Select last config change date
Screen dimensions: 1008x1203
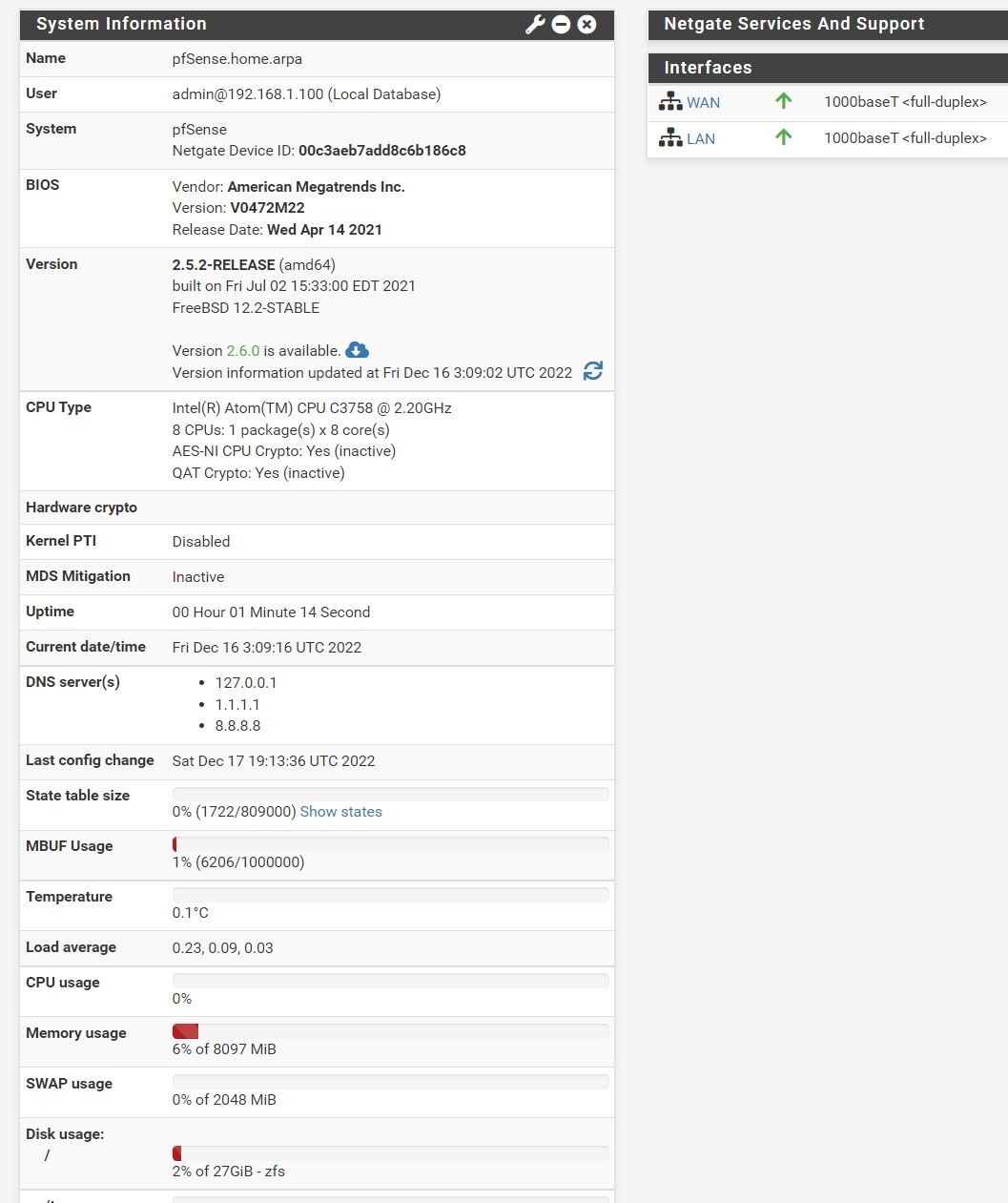coord(274,761)
